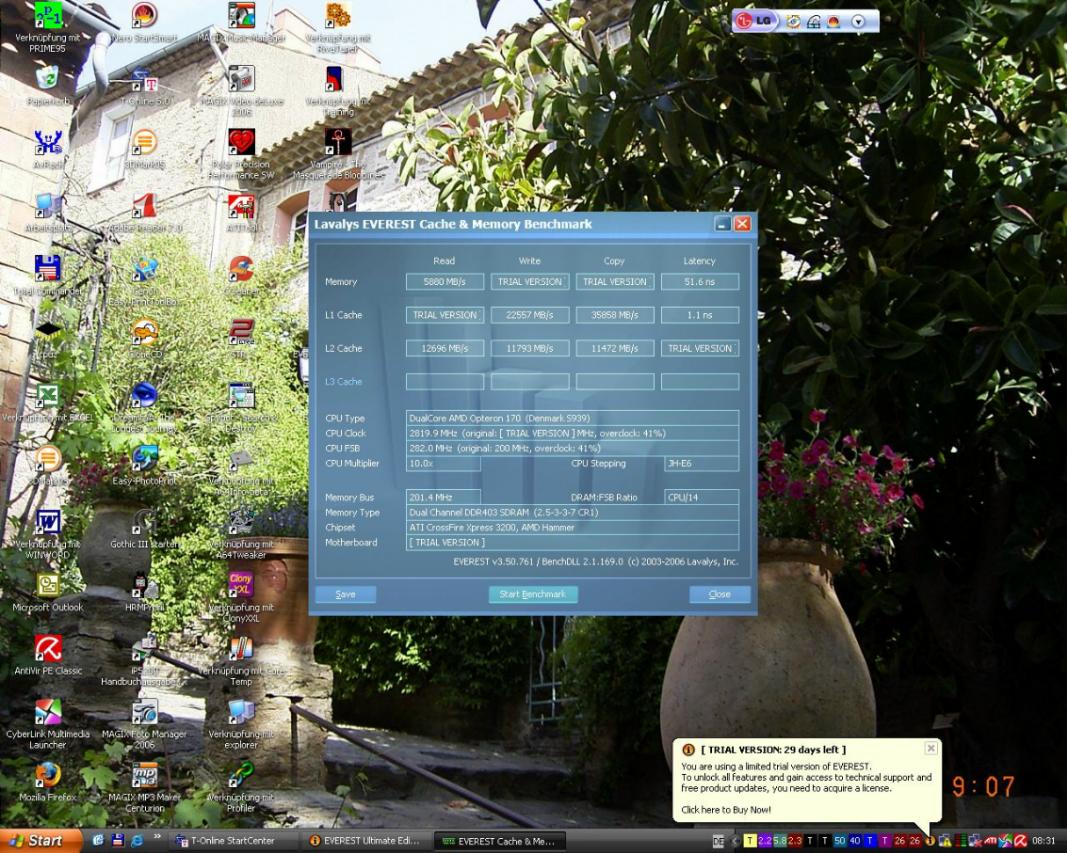Launch ATITool desktop shortcut
1067x853 pixels.
(241, 205)
